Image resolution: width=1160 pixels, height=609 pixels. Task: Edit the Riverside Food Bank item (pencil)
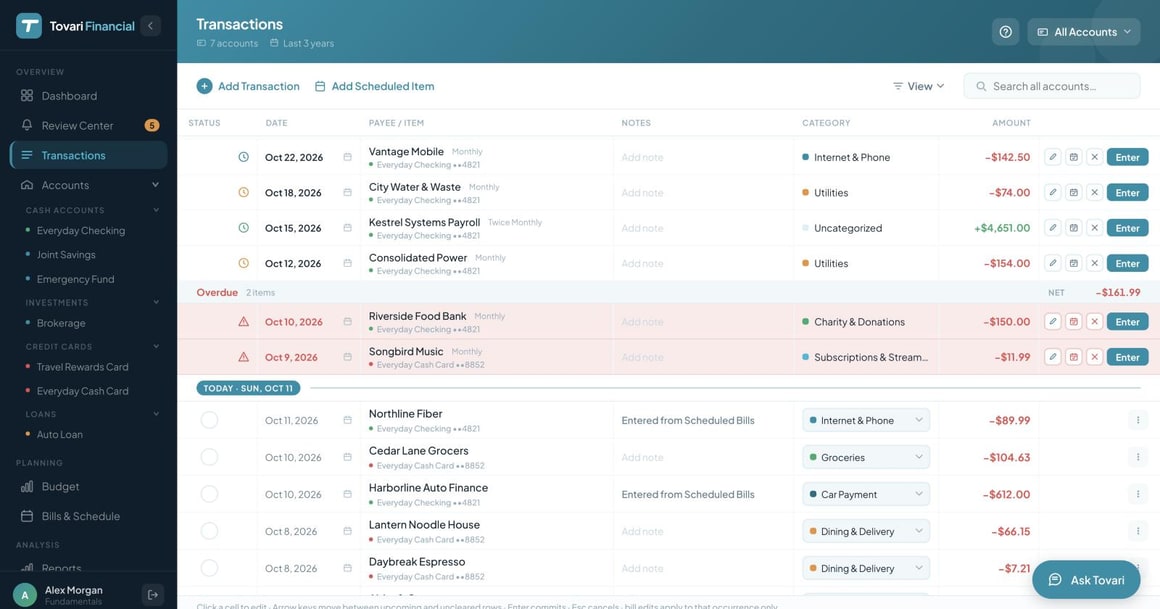(x=1053, y=322)
